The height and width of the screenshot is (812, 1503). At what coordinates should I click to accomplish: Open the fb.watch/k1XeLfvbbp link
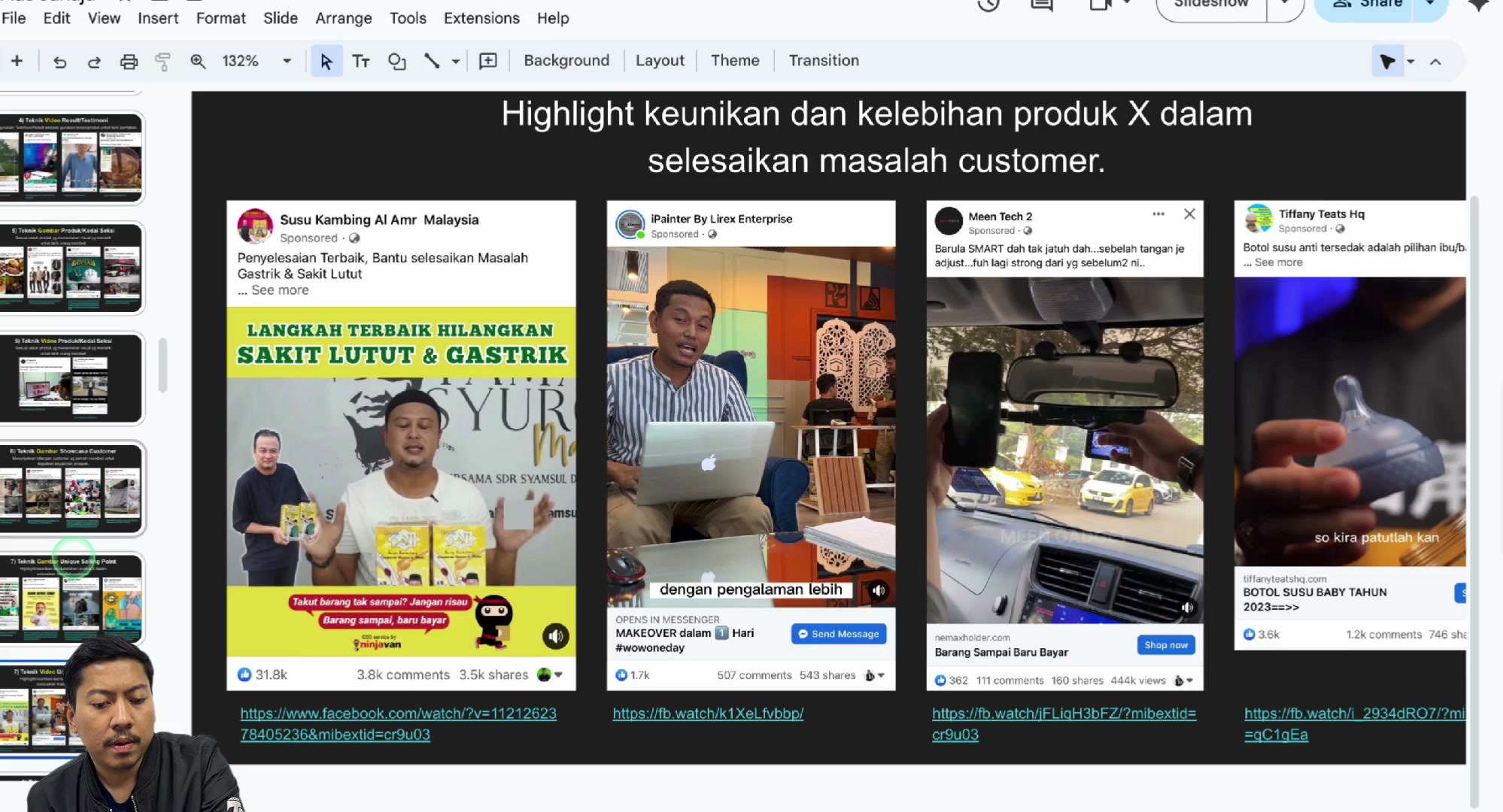pos(708,714)
